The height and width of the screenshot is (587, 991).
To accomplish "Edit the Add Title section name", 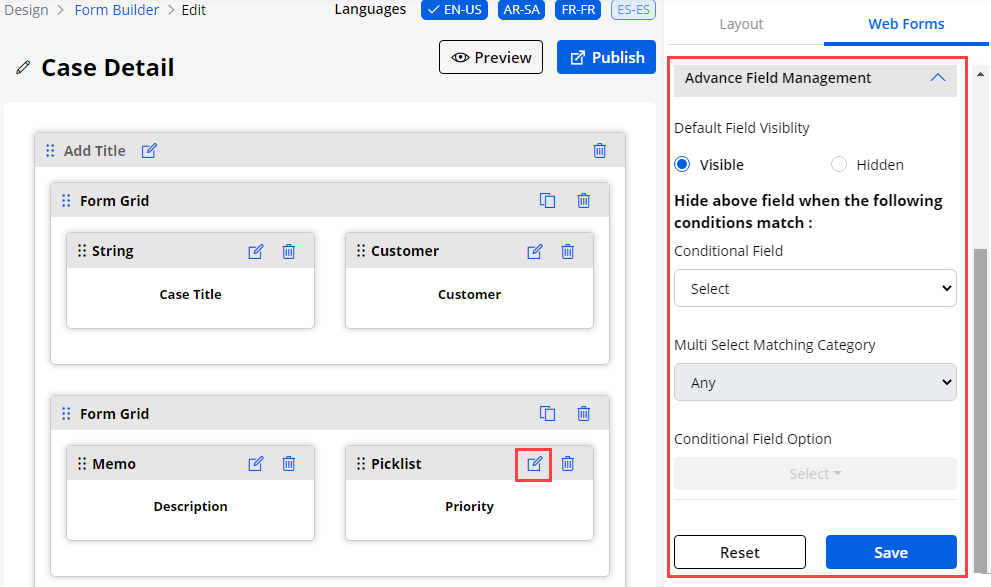I will (x=149, y=151).
